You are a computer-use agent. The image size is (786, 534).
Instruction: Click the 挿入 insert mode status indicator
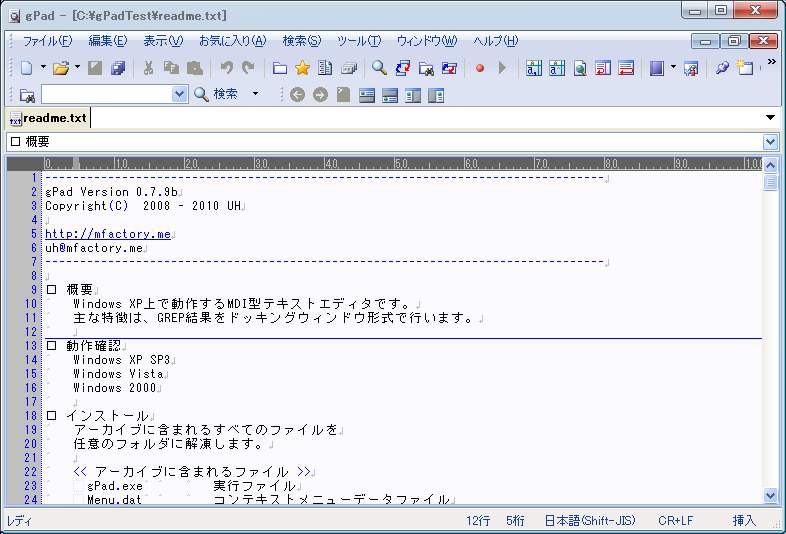(x=745, y=521)
